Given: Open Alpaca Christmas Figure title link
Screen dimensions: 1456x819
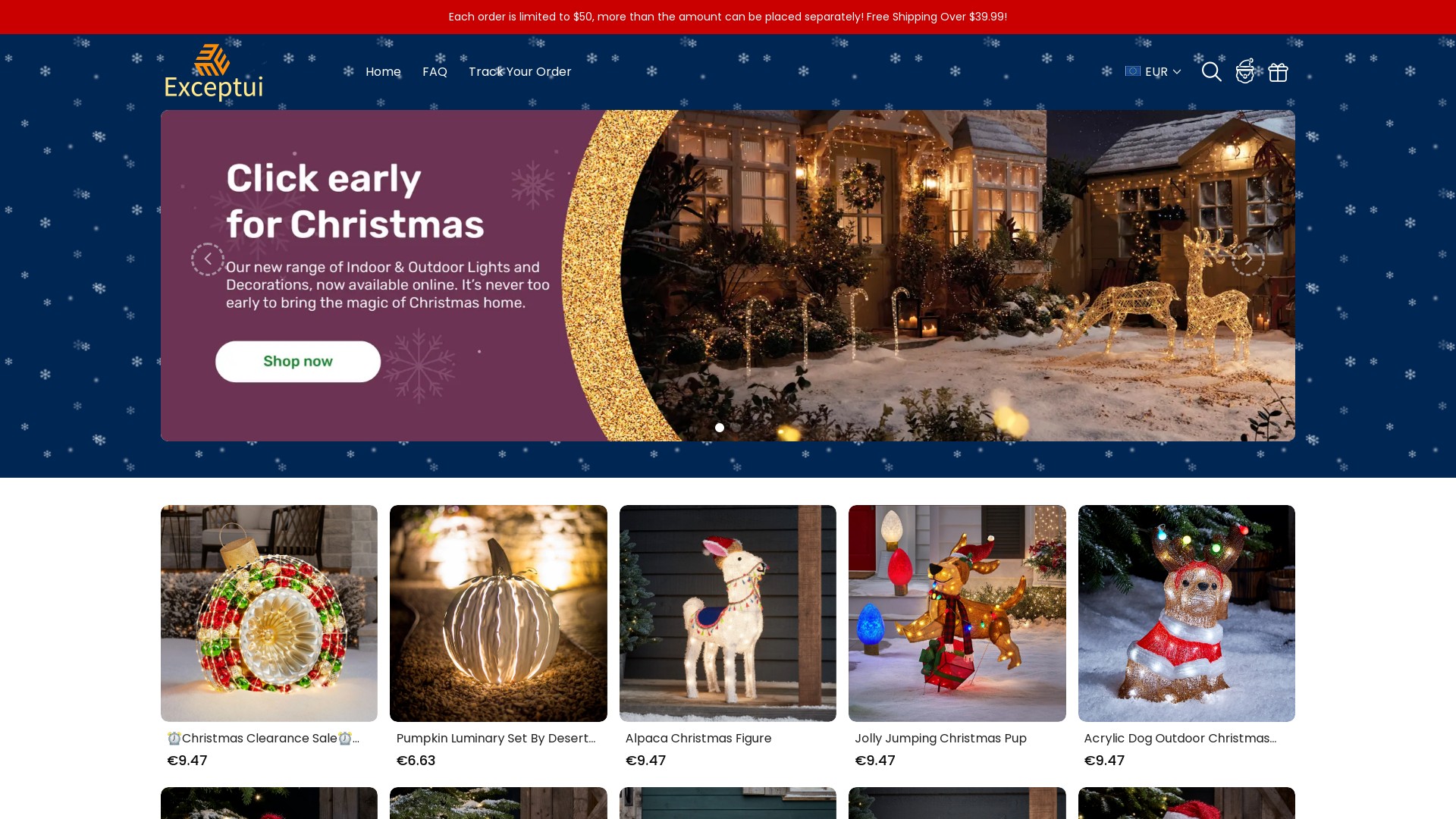Looking at the screenshot, I should click(698, 739).
